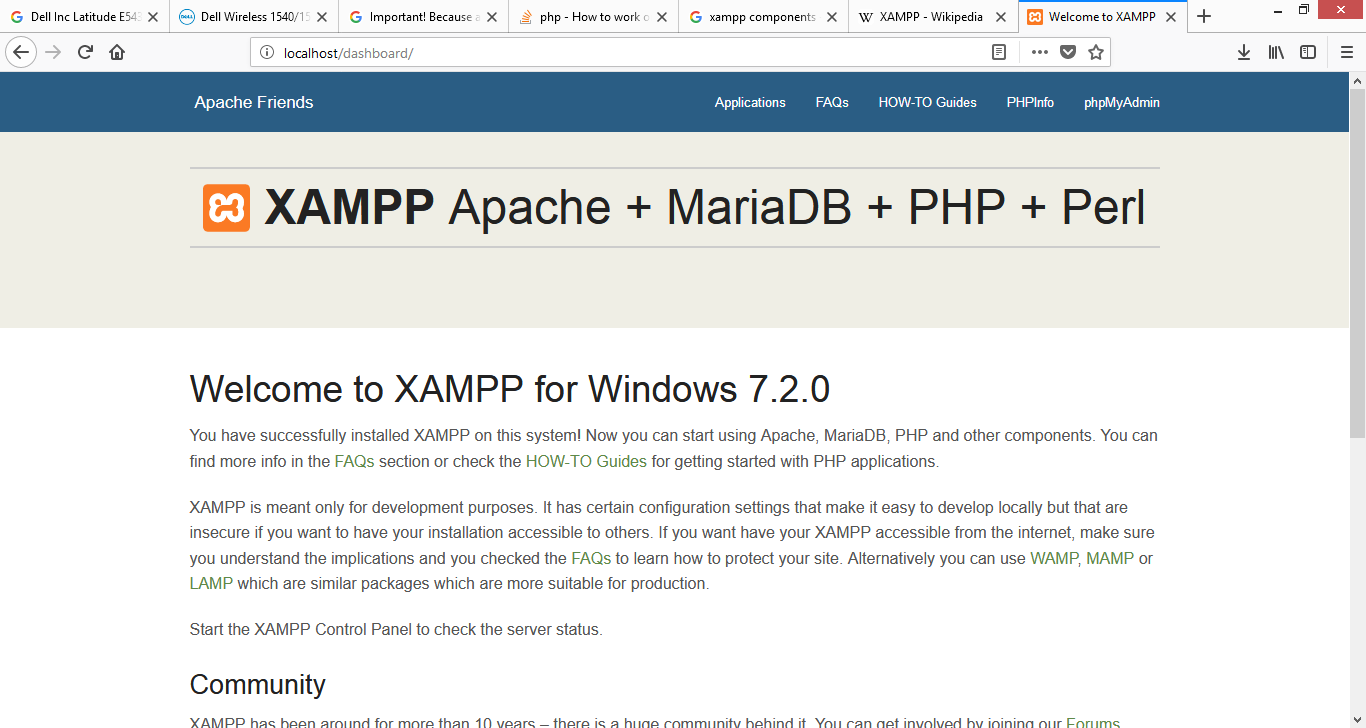
Task: Close the 'Important! Because' tab
Action: pos(492,17)
